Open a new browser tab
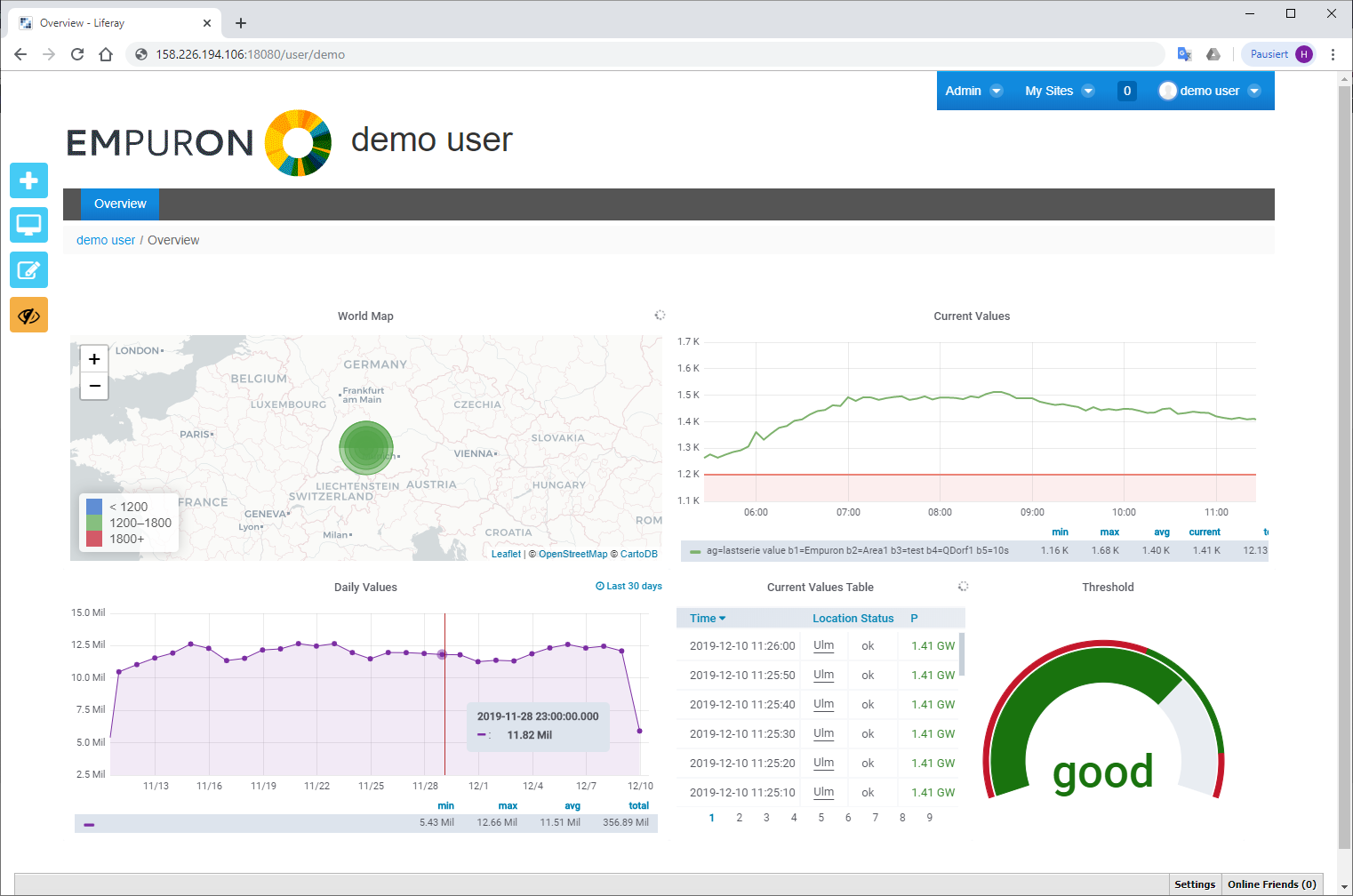 (x=241, y=23)
